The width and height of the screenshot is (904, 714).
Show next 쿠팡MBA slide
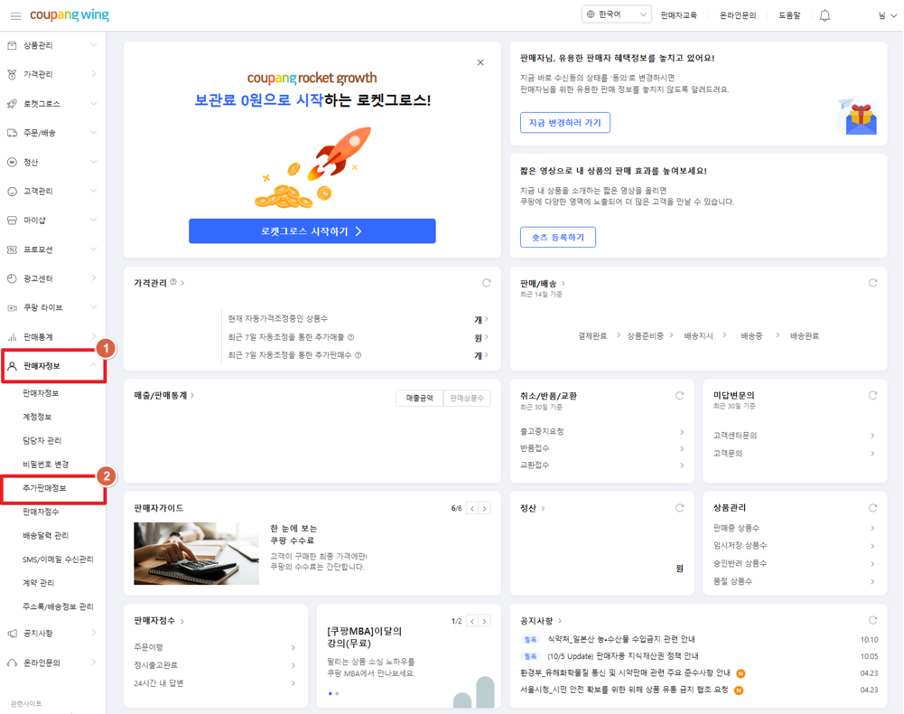coord(484,621)
